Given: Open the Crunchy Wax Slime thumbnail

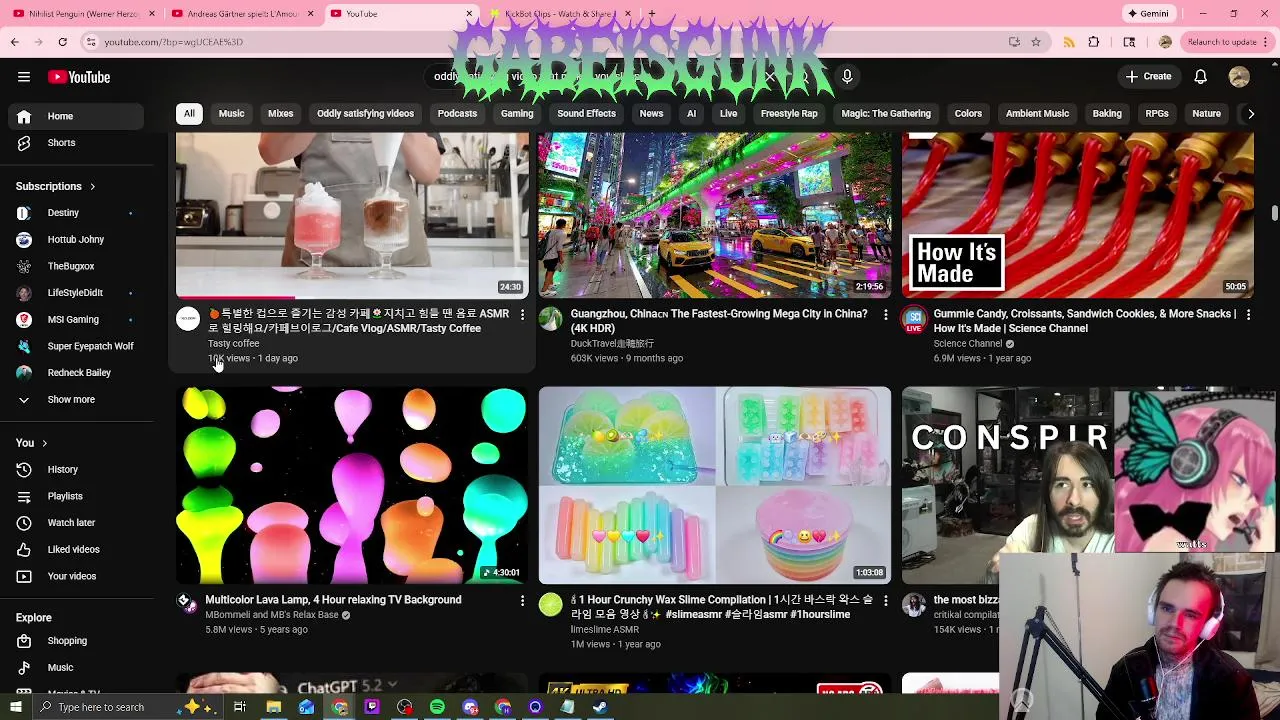Looking at the screenshot, I should (715, 485).
